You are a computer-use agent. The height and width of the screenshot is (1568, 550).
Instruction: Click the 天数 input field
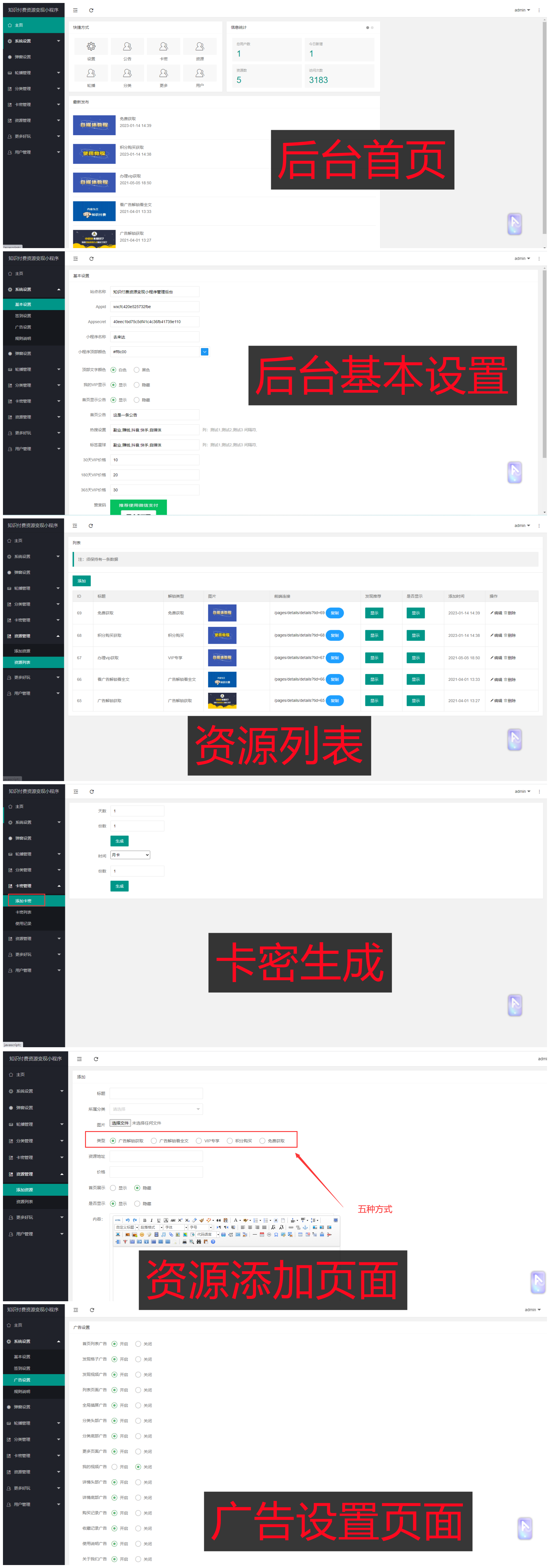pos(137,811)
